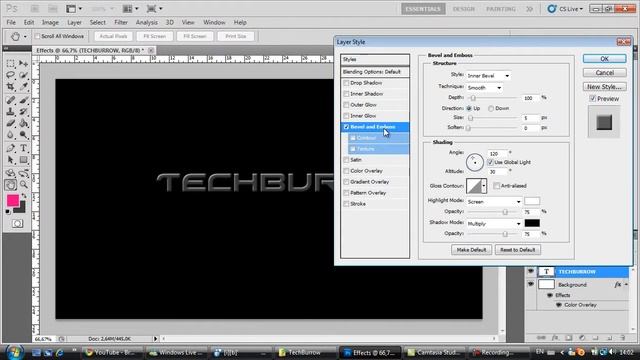The width and height of the screenshot is (640, 360).
Task: Click Reset to Default button
Action: coord(518,250)
